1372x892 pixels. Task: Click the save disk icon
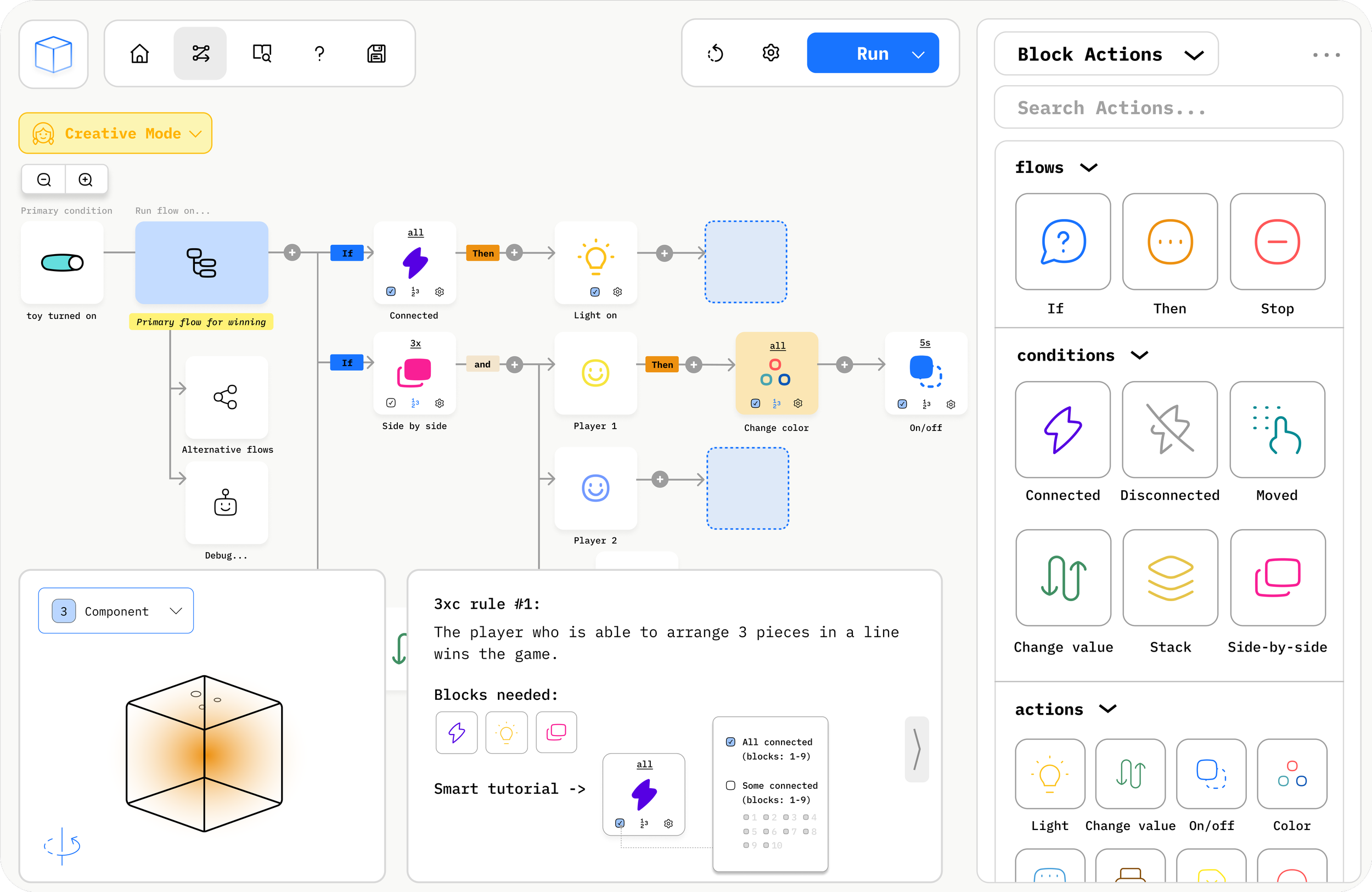(x=376, y=54)
